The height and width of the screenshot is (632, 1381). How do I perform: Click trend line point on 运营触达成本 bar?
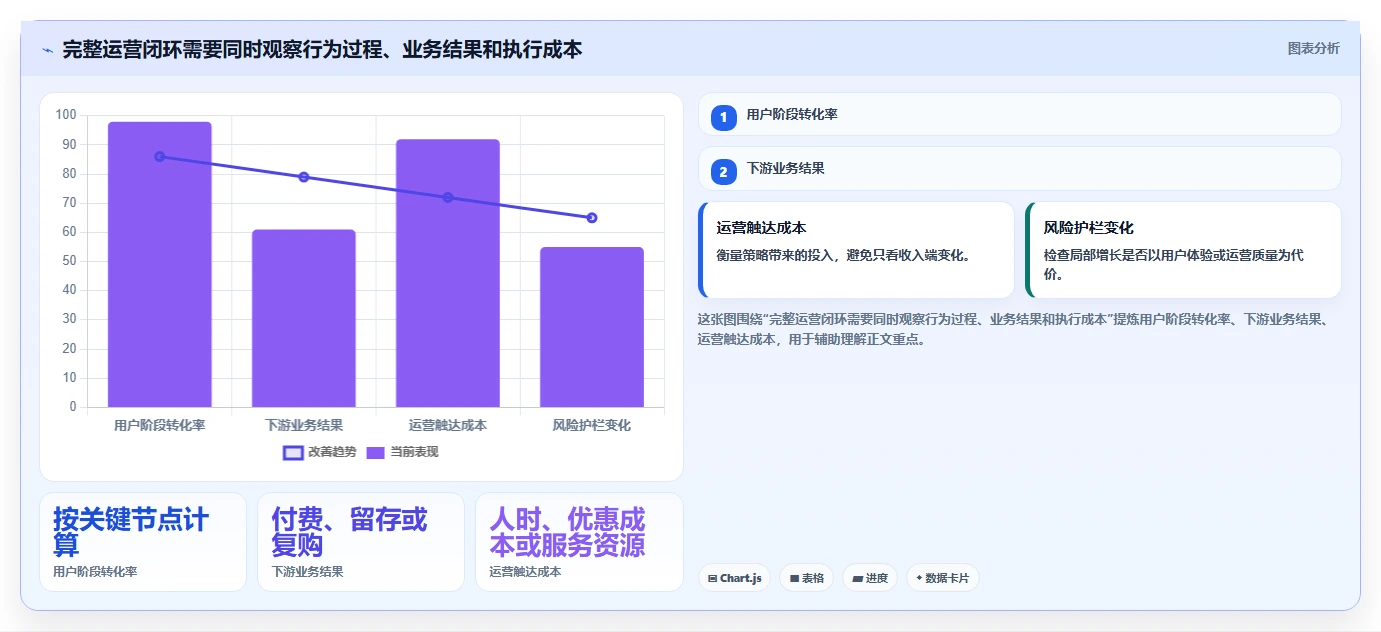(448, 197)
